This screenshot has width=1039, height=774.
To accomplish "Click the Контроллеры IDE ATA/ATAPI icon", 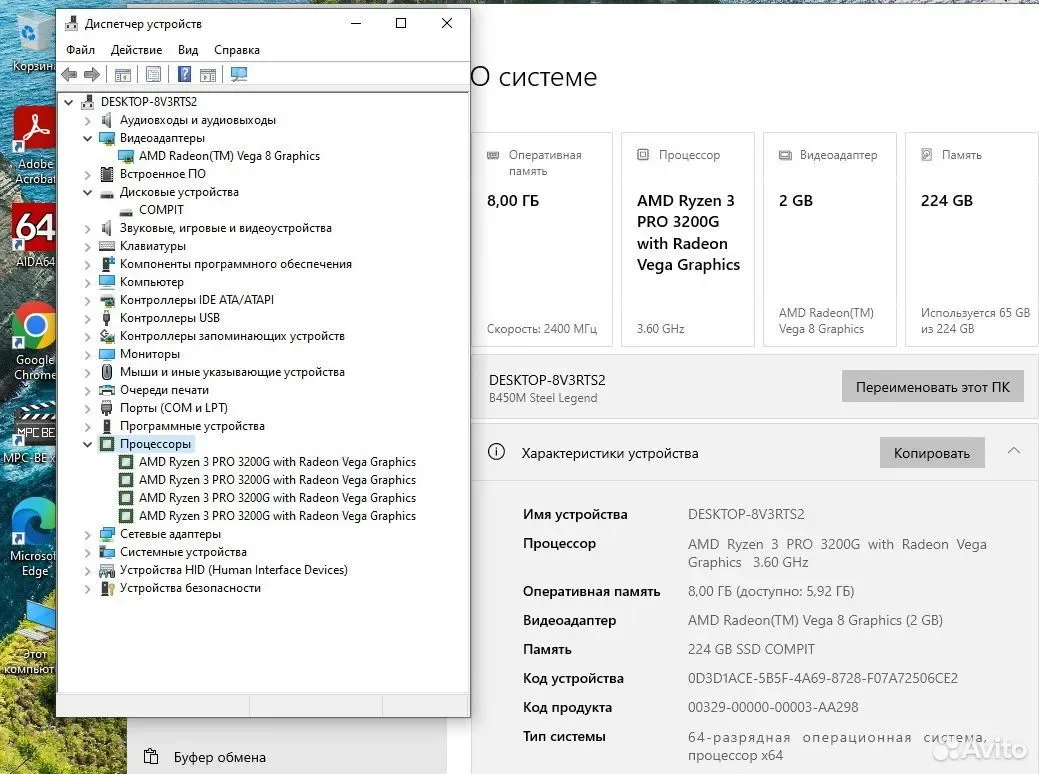I will (x=107, y=300).
